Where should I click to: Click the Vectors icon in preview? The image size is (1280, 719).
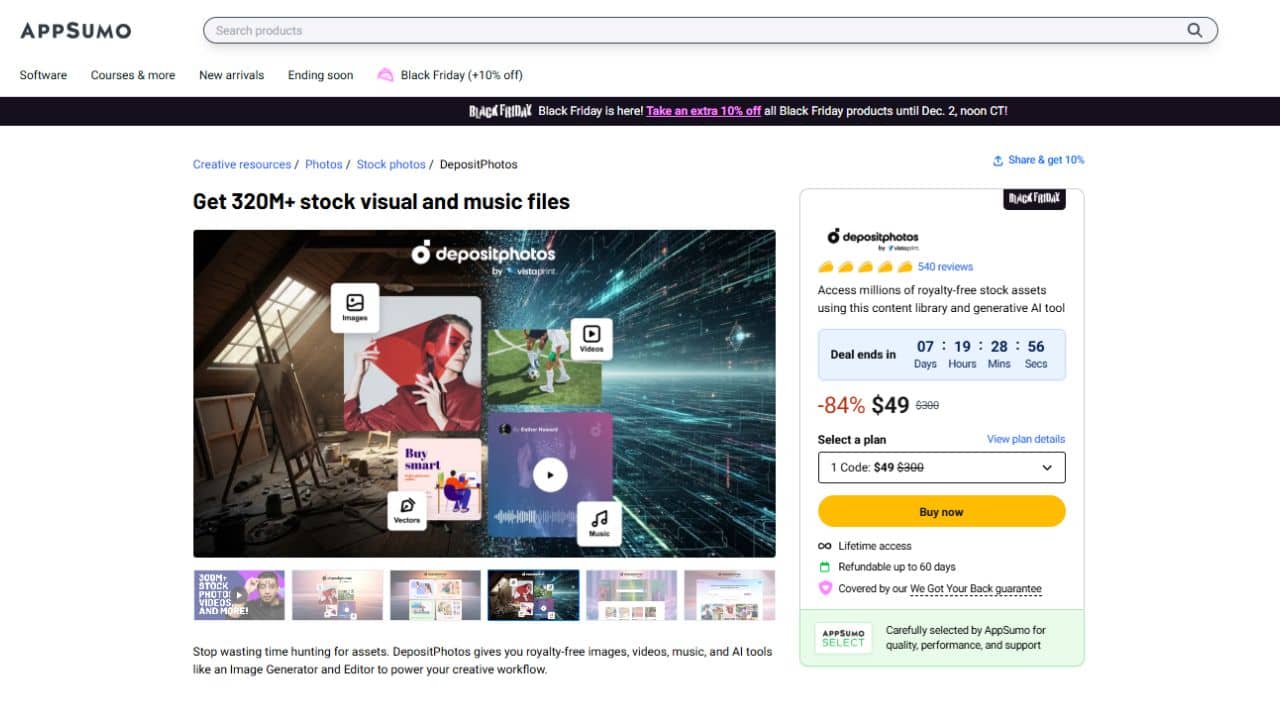point(407,506)
